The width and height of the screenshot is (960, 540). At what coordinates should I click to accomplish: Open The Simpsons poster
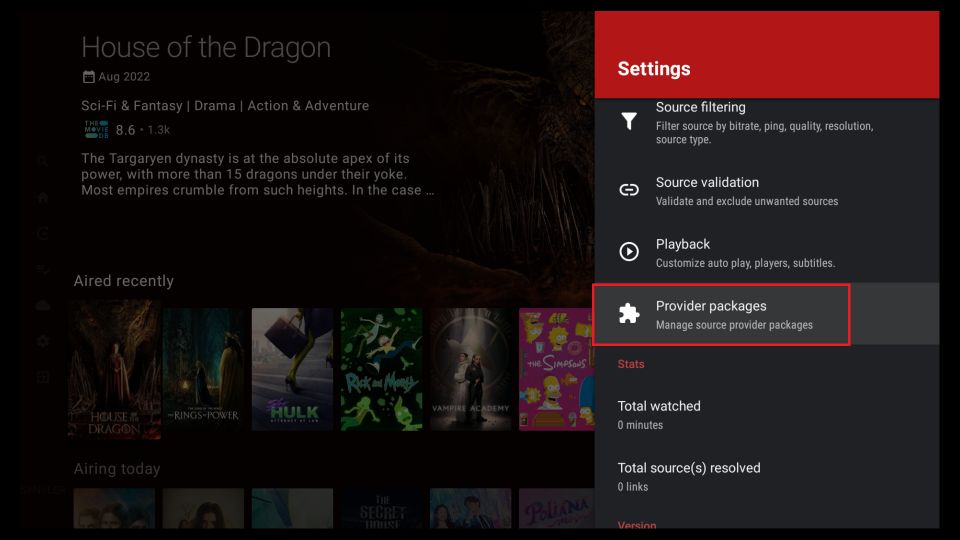557,369
